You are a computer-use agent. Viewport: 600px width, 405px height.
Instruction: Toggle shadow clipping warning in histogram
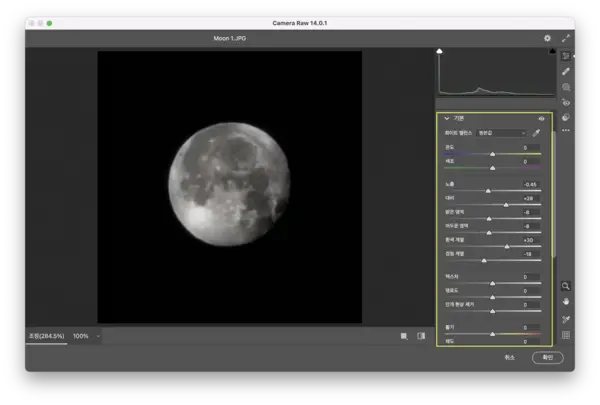point(440,50)
